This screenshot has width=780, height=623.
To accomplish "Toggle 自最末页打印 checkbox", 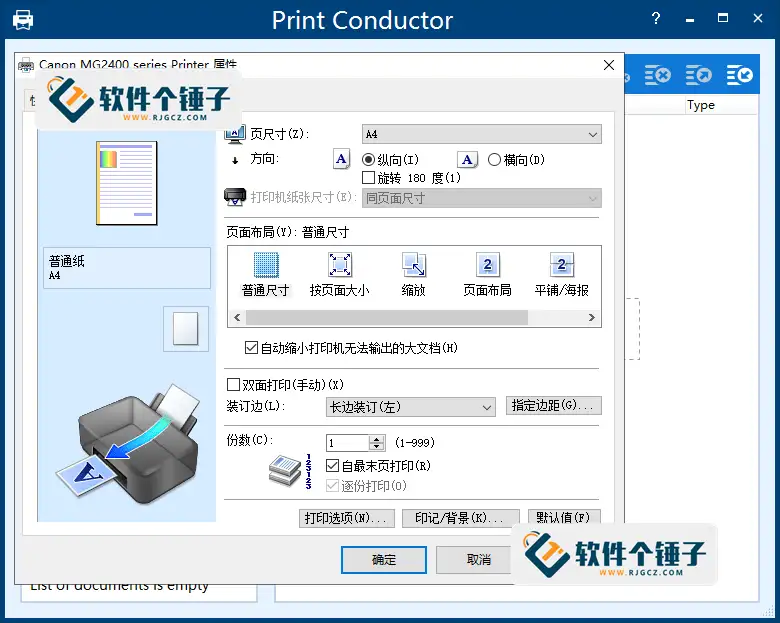I will (332, 466).
